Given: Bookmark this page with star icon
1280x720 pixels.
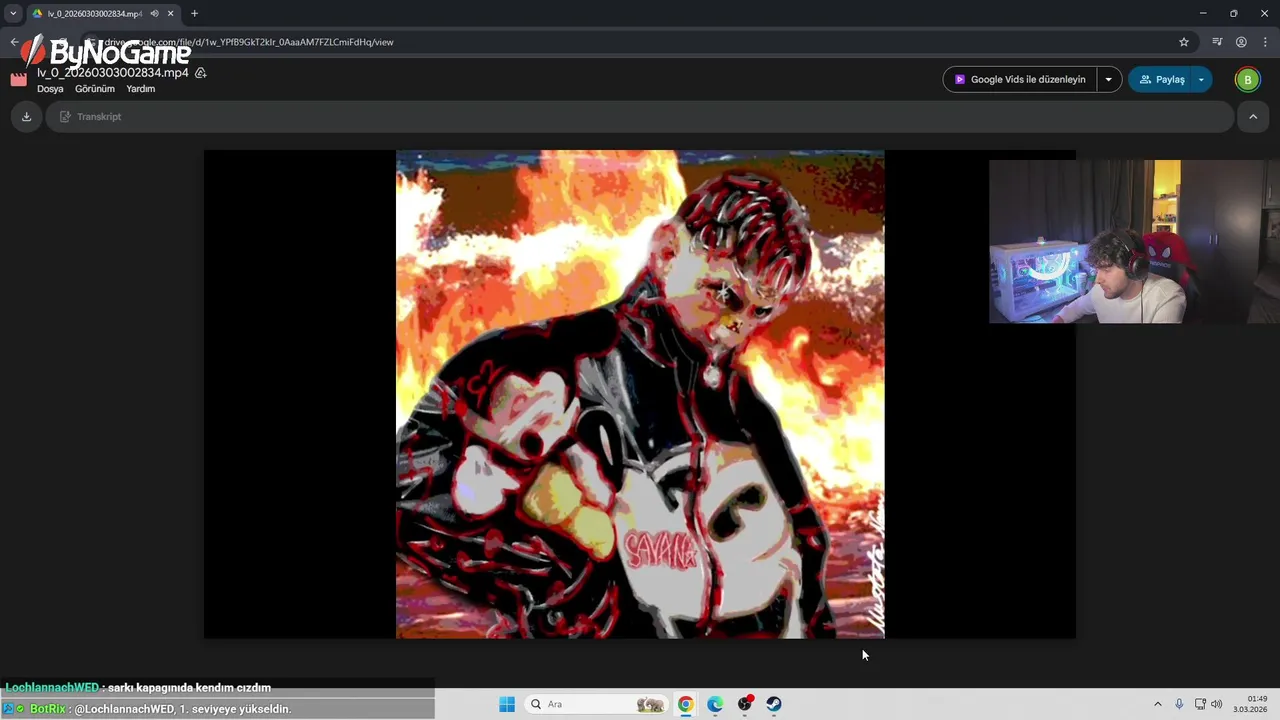Looking at the screenshot, I should click(1184, 42).
